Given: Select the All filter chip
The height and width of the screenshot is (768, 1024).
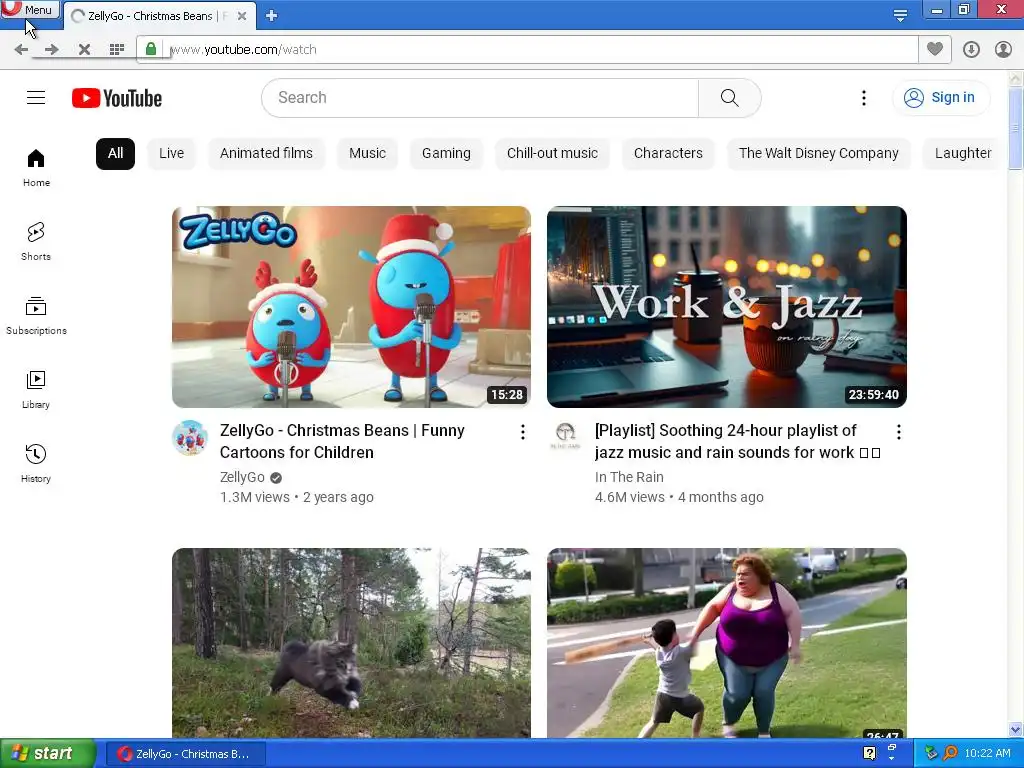Looking at the screenshot, I should tap(115, 153).
